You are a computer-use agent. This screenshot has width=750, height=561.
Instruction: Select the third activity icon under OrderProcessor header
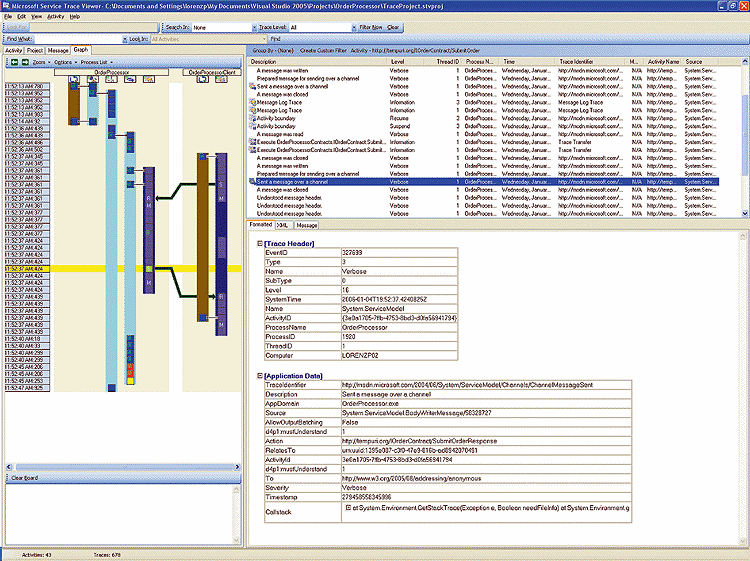coord(111,79)
